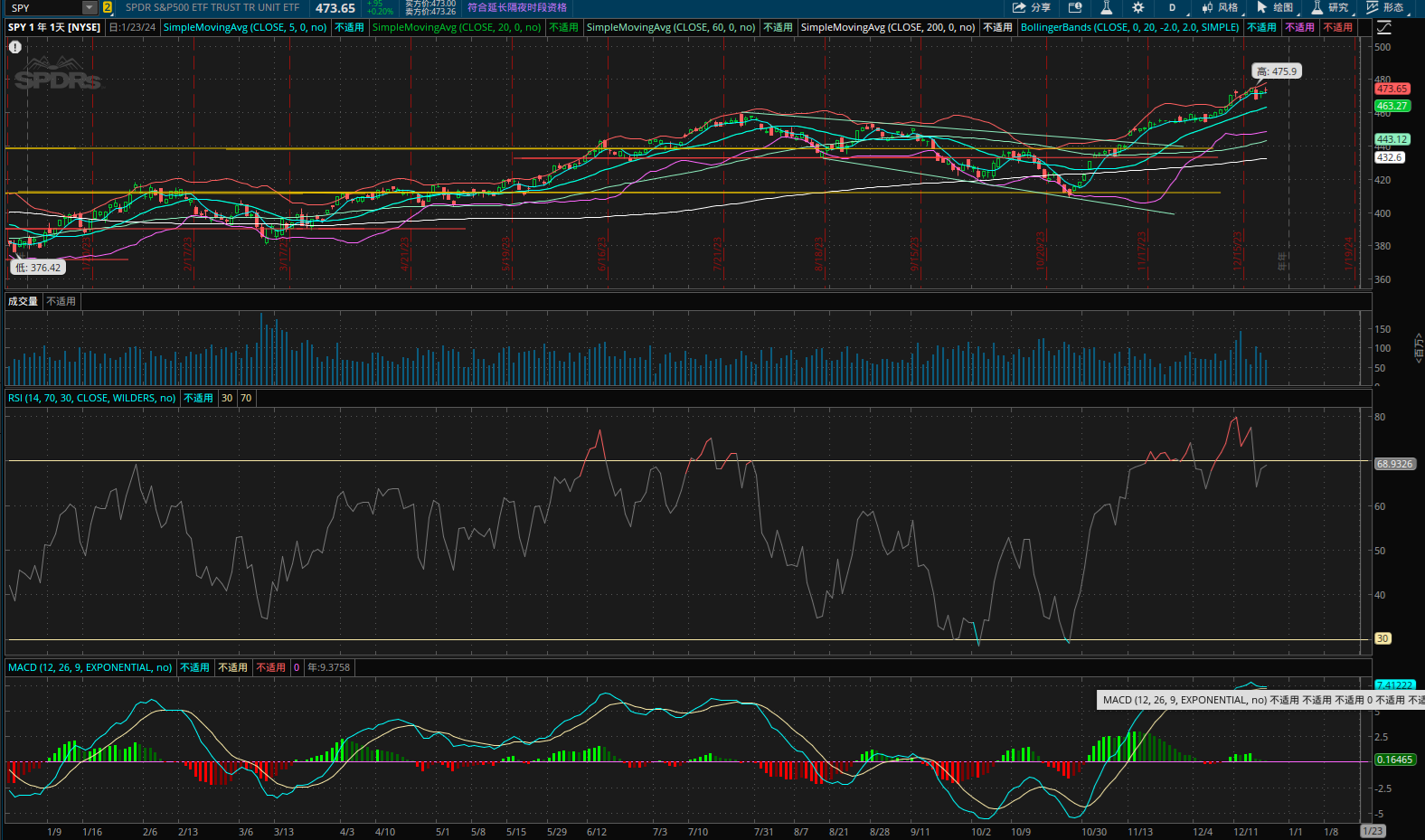1425x840 pixels.
Task: Click the SPY symbol input field
Action: coord(43,7)
